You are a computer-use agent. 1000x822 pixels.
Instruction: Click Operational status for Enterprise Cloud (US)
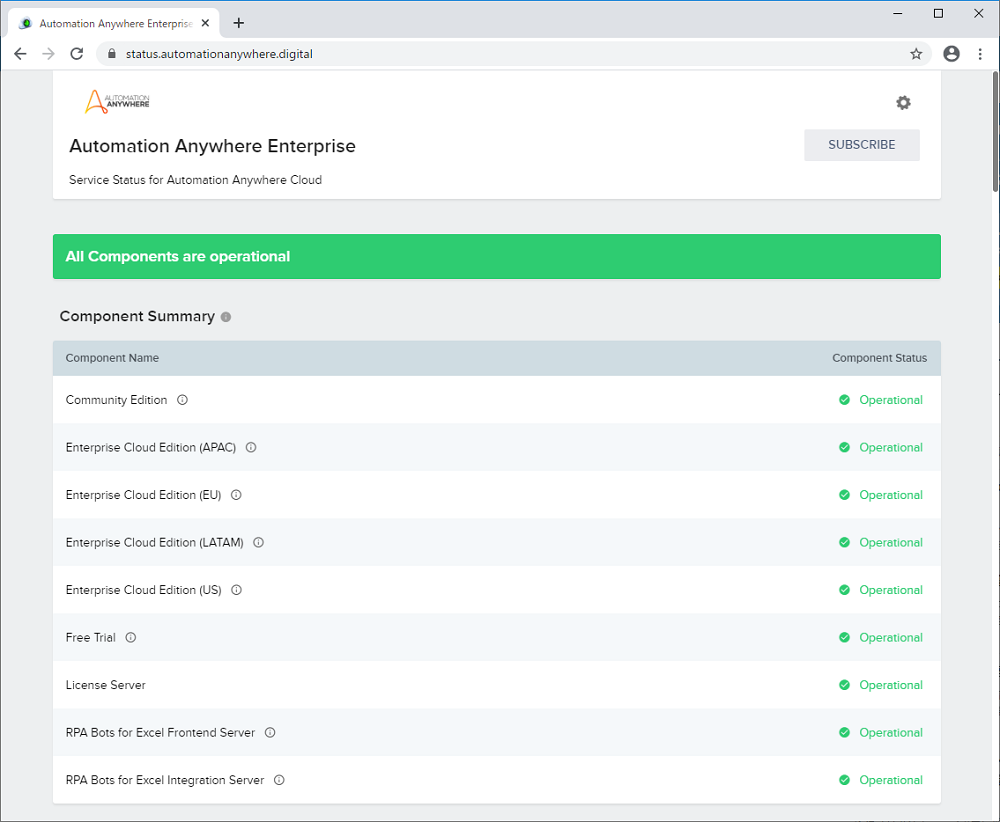(x=891, y=590)
